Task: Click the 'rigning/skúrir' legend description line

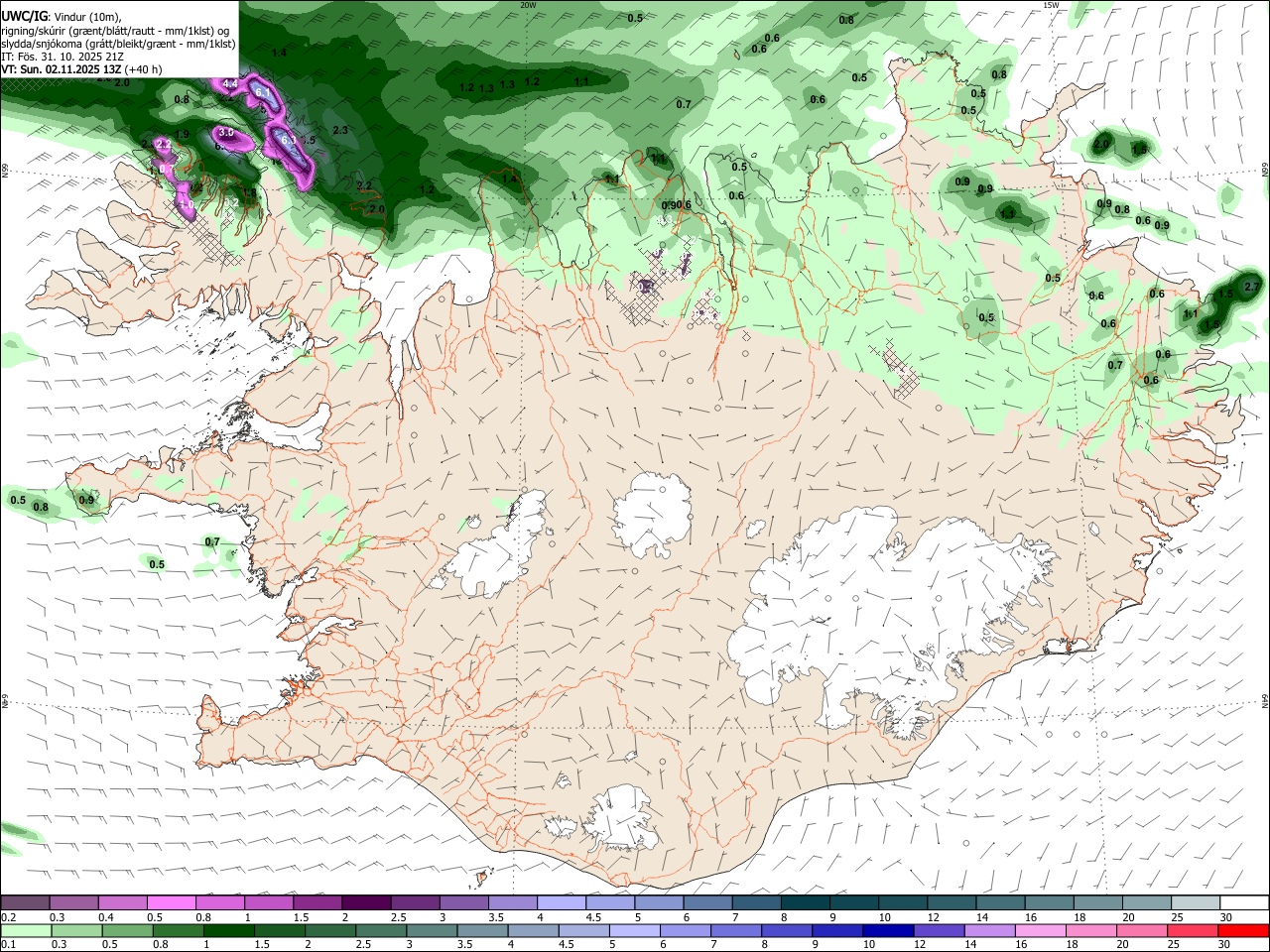Action: point(115,31)
